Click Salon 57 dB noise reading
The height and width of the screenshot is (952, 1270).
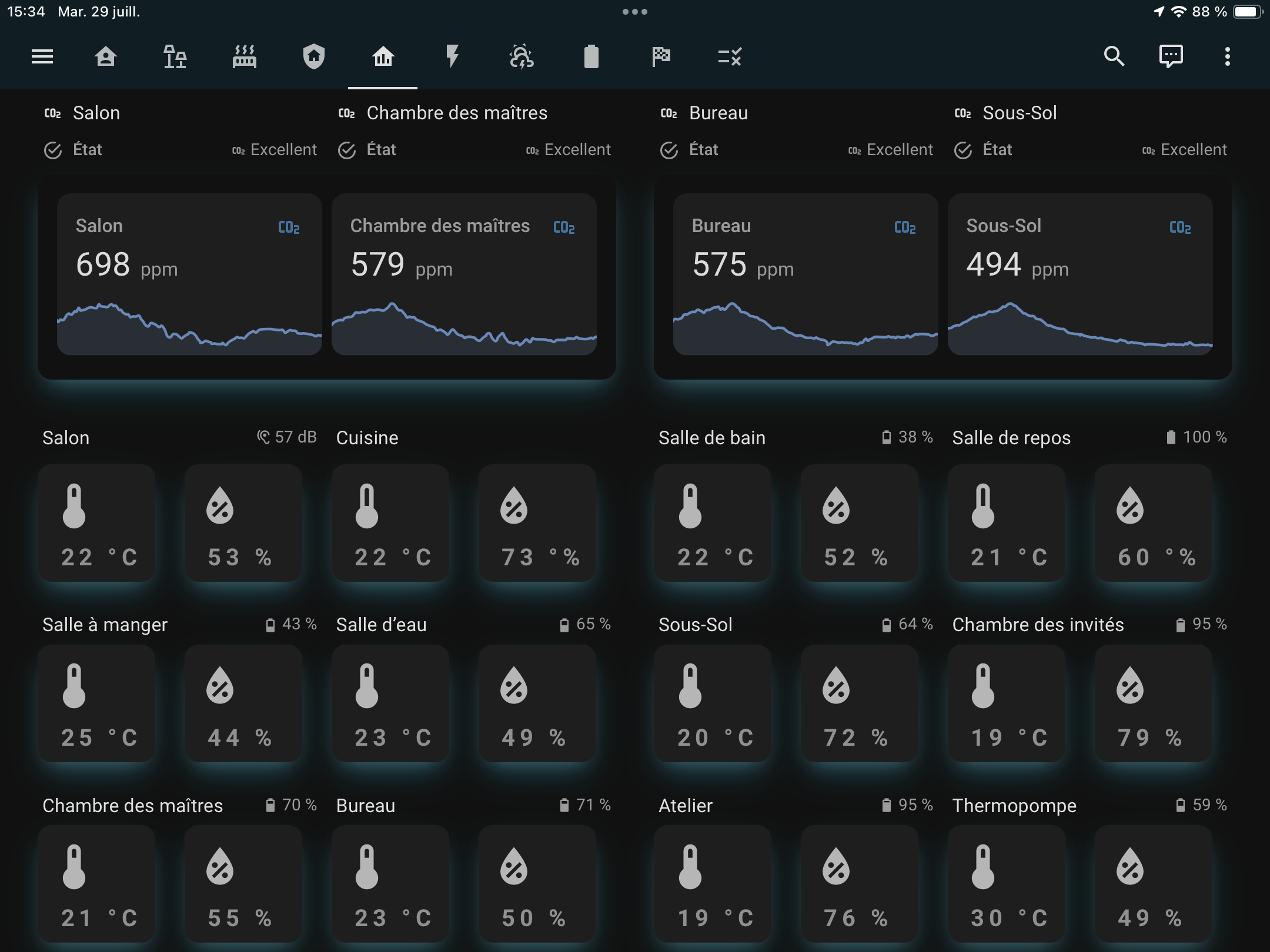click(287, 437)
